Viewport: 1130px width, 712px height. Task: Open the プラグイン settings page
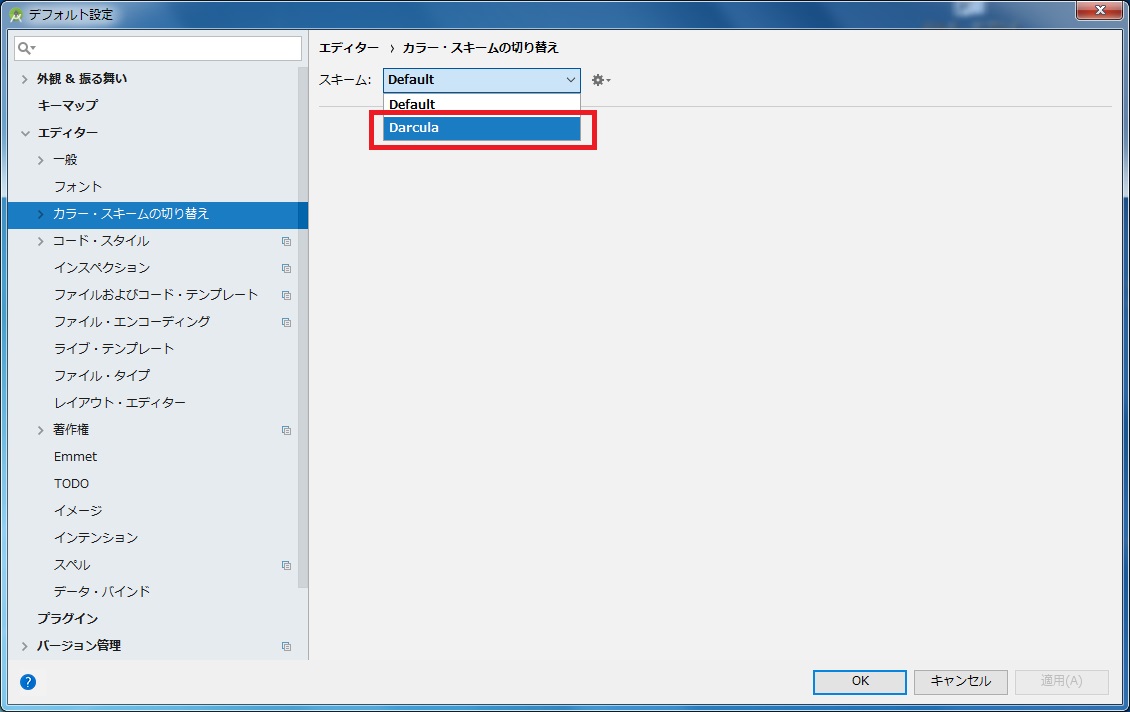click(68, 619)
